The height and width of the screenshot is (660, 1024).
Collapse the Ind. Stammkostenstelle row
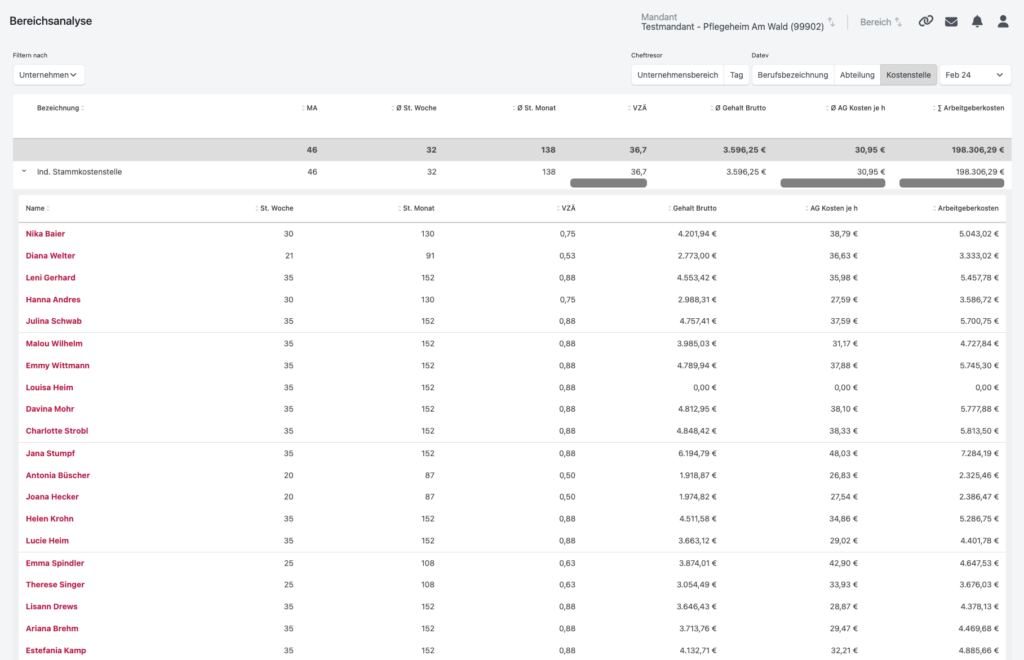tap(24, 172)
